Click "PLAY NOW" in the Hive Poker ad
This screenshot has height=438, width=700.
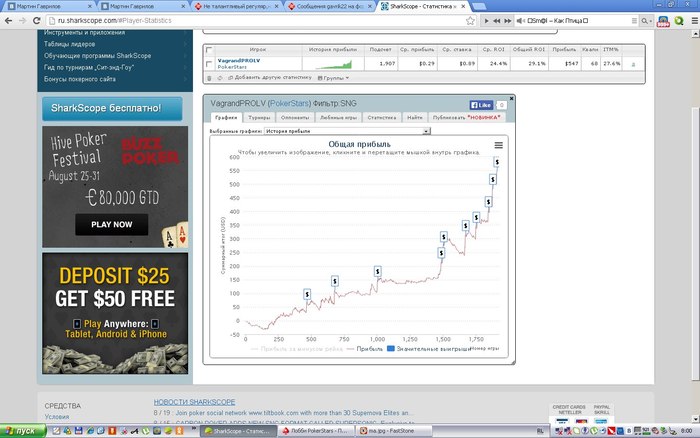112,225
